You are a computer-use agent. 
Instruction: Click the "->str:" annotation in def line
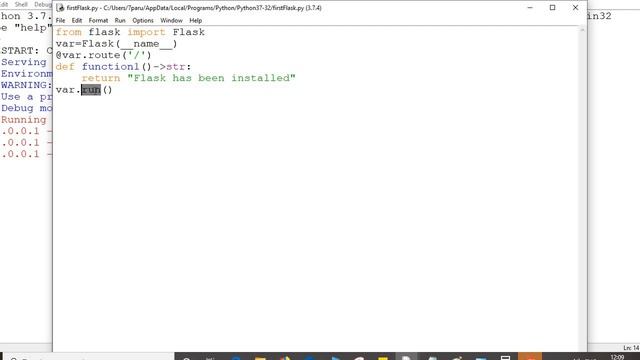click(x=172, y=67)
